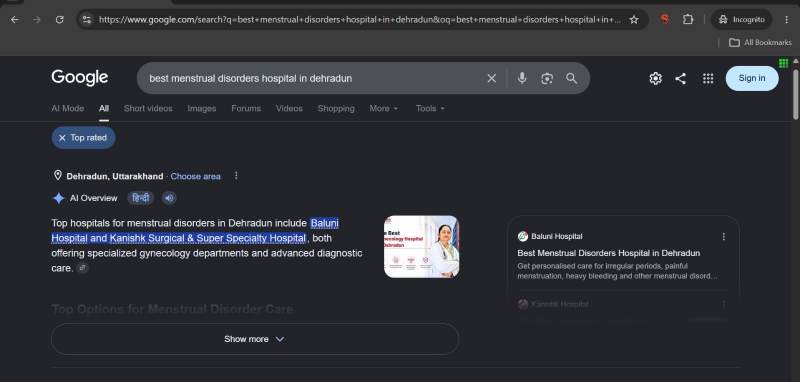Open gynecology hospital thumbnail image
800x382 pixels.
[421, 247]
